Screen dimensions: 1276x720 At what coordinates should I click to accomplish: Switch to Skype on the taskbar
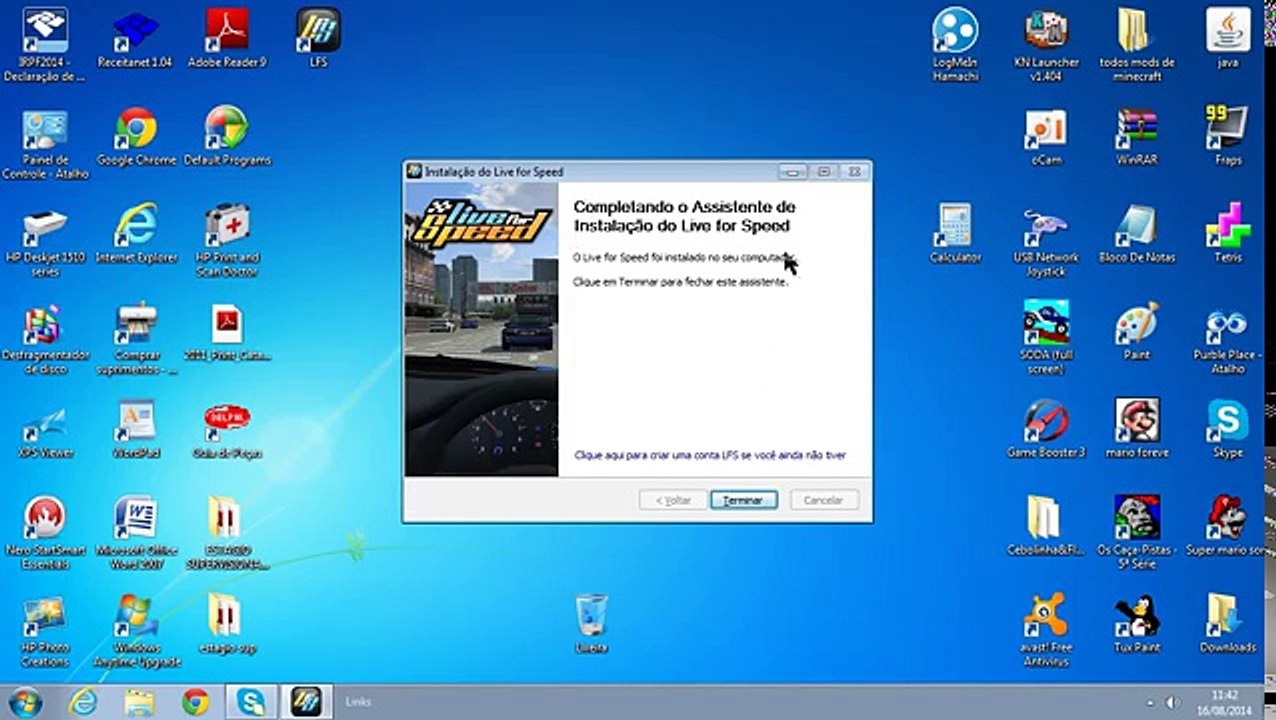tap(248, 702)
